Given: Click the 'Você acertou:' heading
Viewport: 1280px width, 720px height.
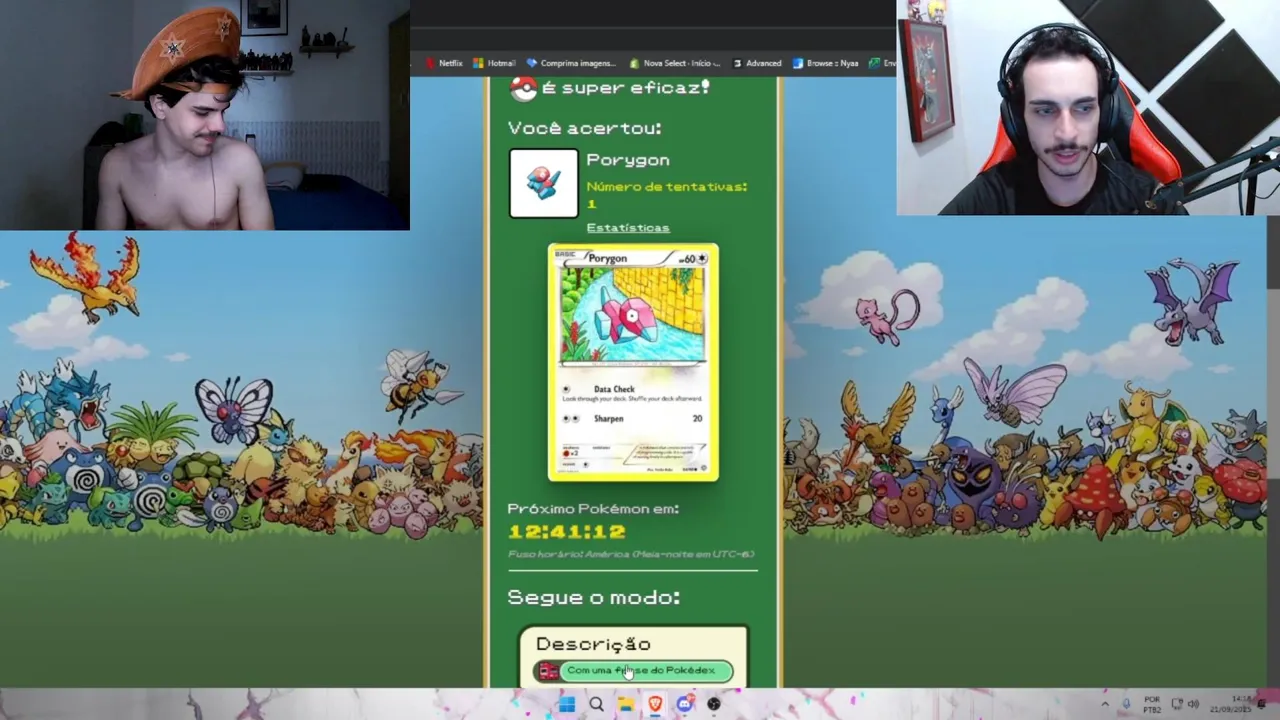Looking at the screenshot, I should [x=585, y=128].
